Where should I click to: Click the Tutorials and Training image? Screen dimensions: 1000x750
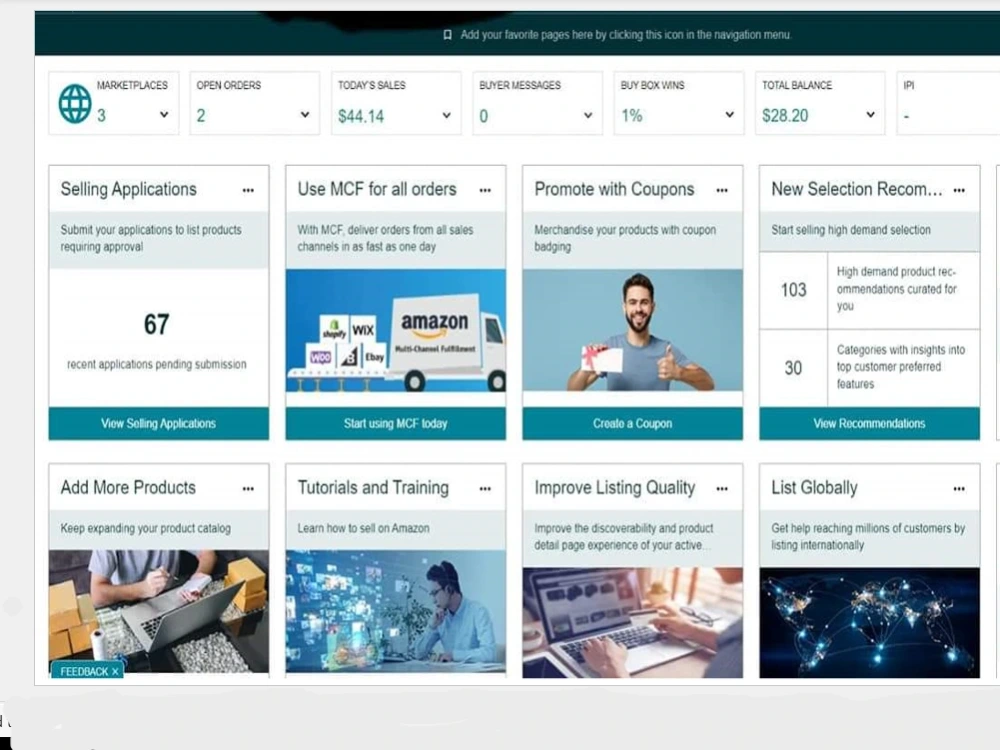(395, 611)
